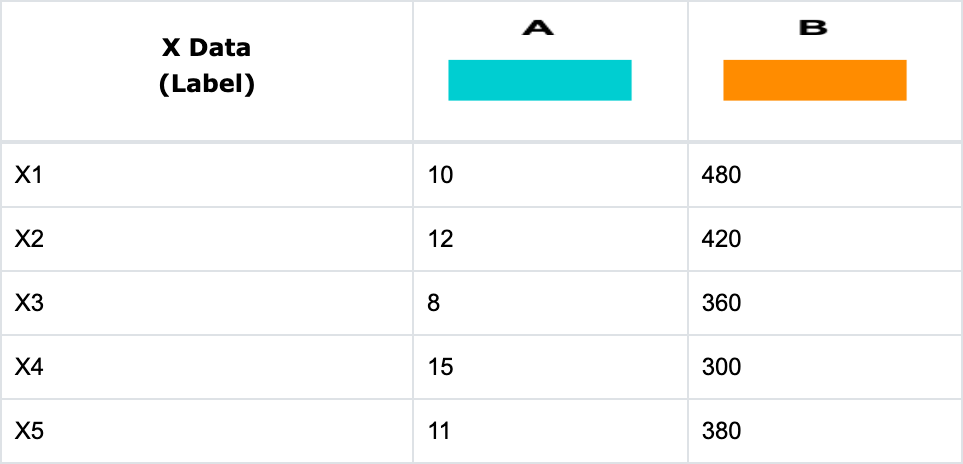Select the series A column header label
The height and width of the screenshot is (464, 963).
point(540,29)
